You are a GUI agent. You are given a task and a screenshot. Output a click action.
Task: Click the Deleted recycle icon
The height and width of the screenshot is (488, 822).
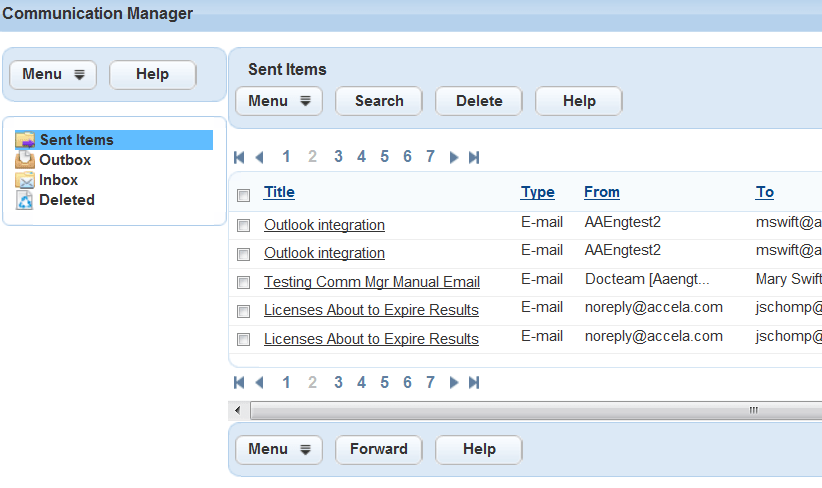click(25, 200)
